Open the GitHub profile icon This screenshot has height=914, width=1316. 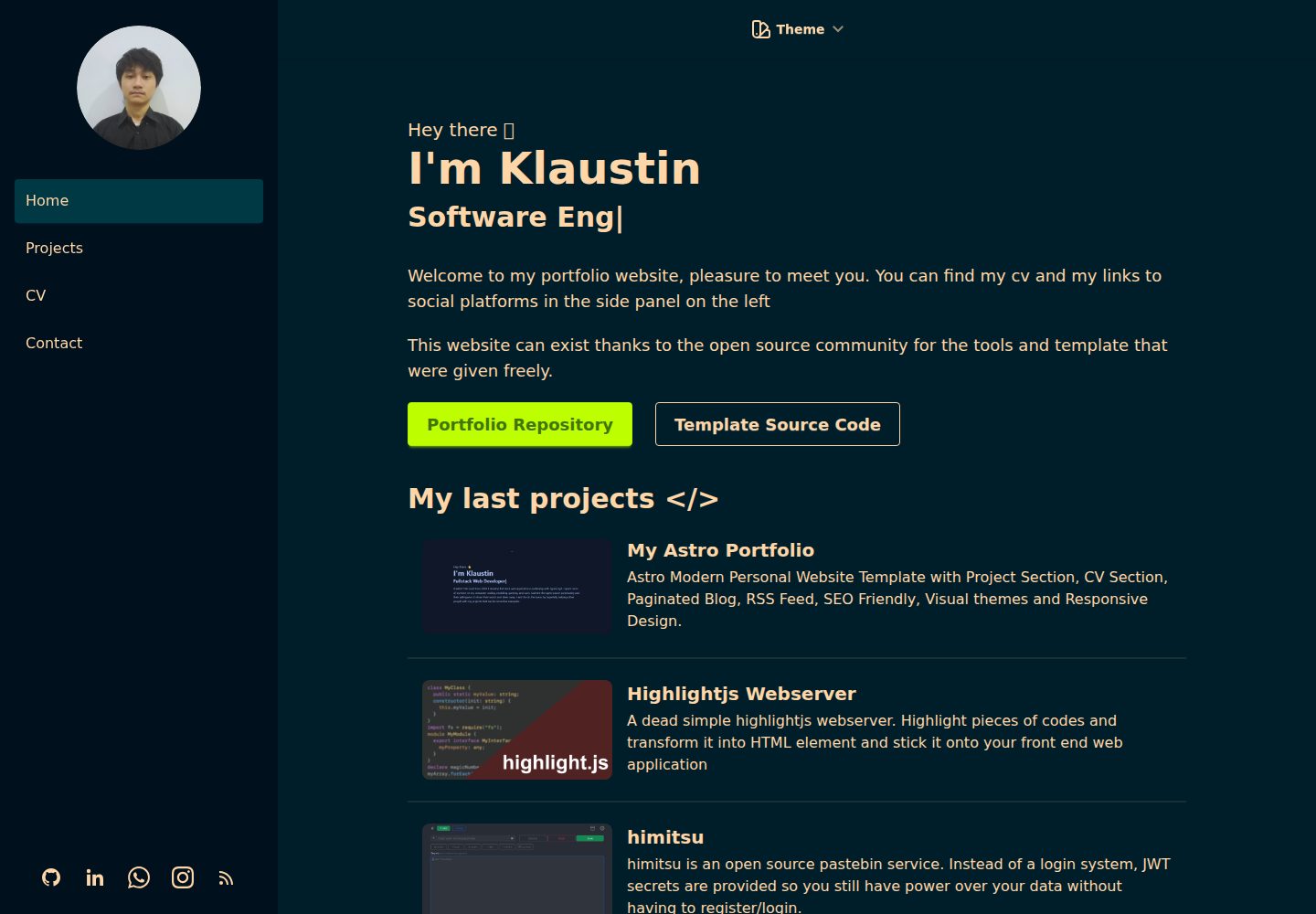click(x=51, y=877)
